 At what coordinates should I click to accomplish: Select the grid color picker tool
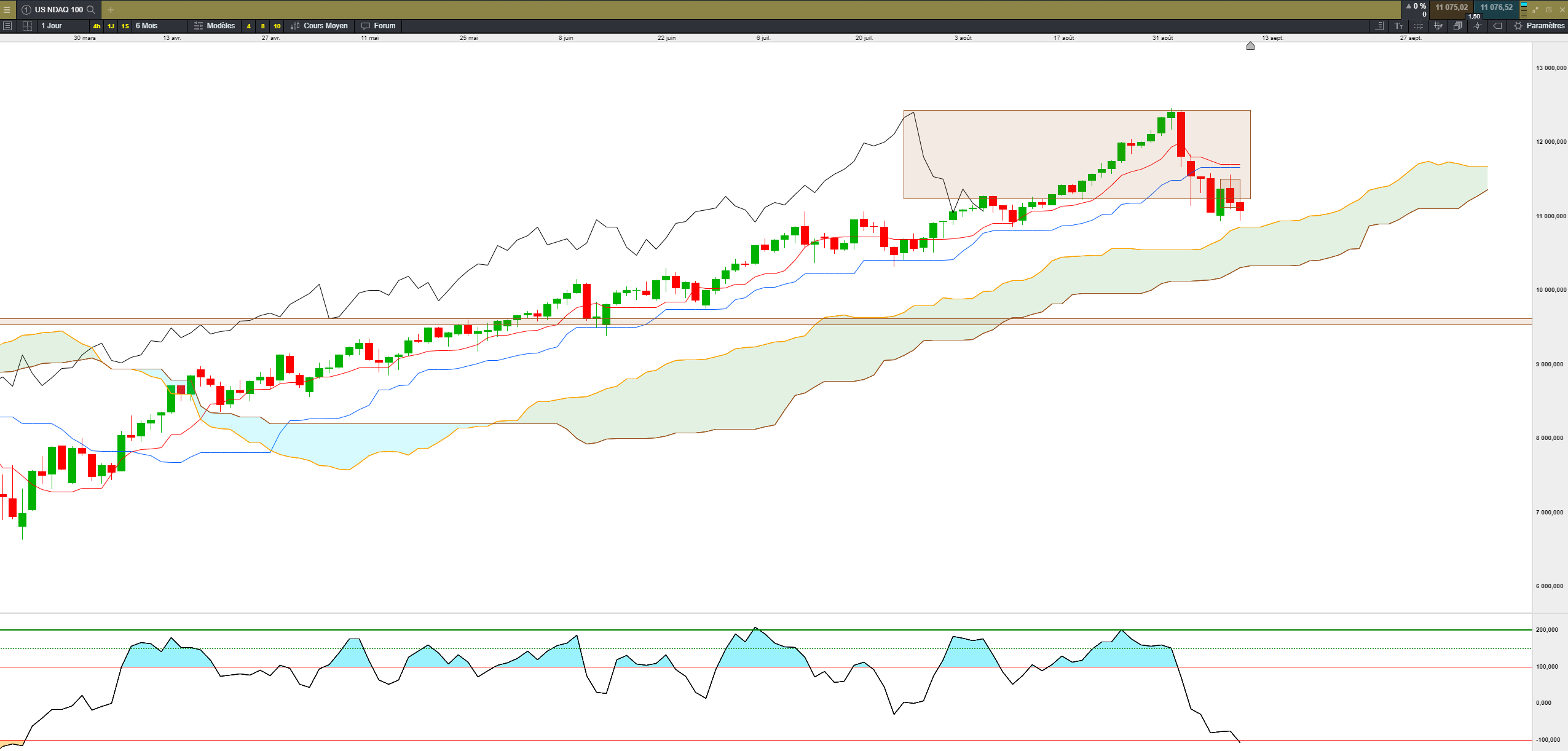[1438, 26]
